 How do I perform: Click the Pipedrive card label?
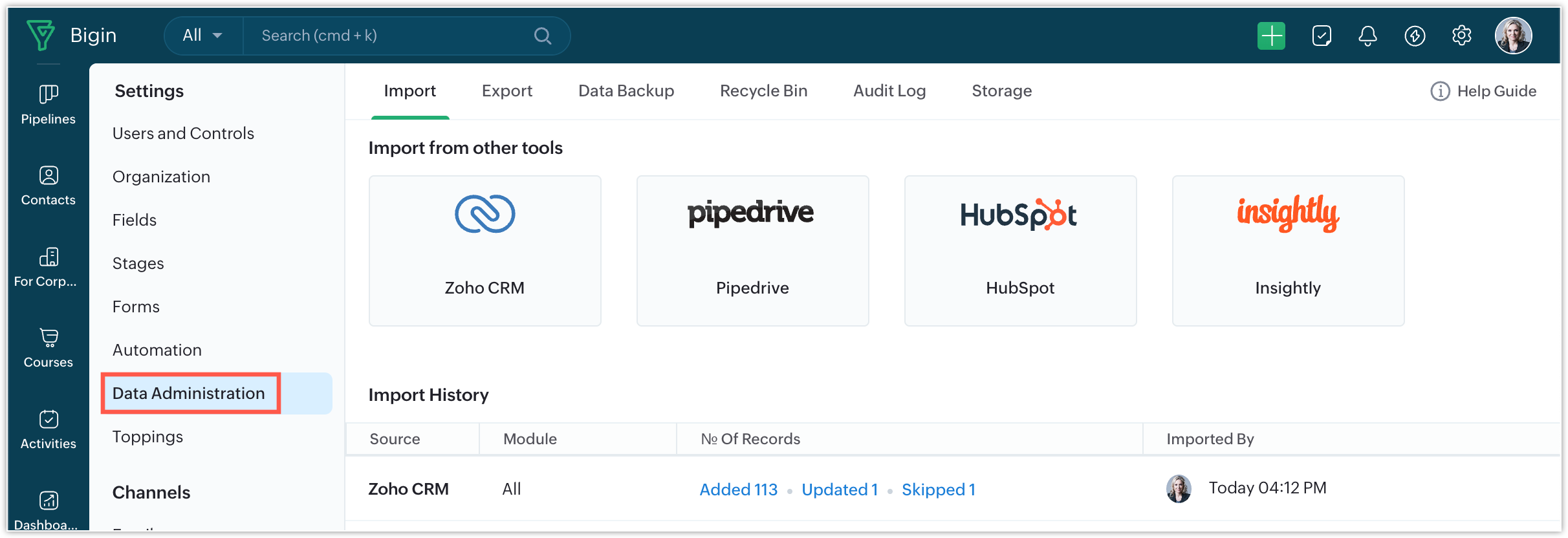(x=752, y=288)
